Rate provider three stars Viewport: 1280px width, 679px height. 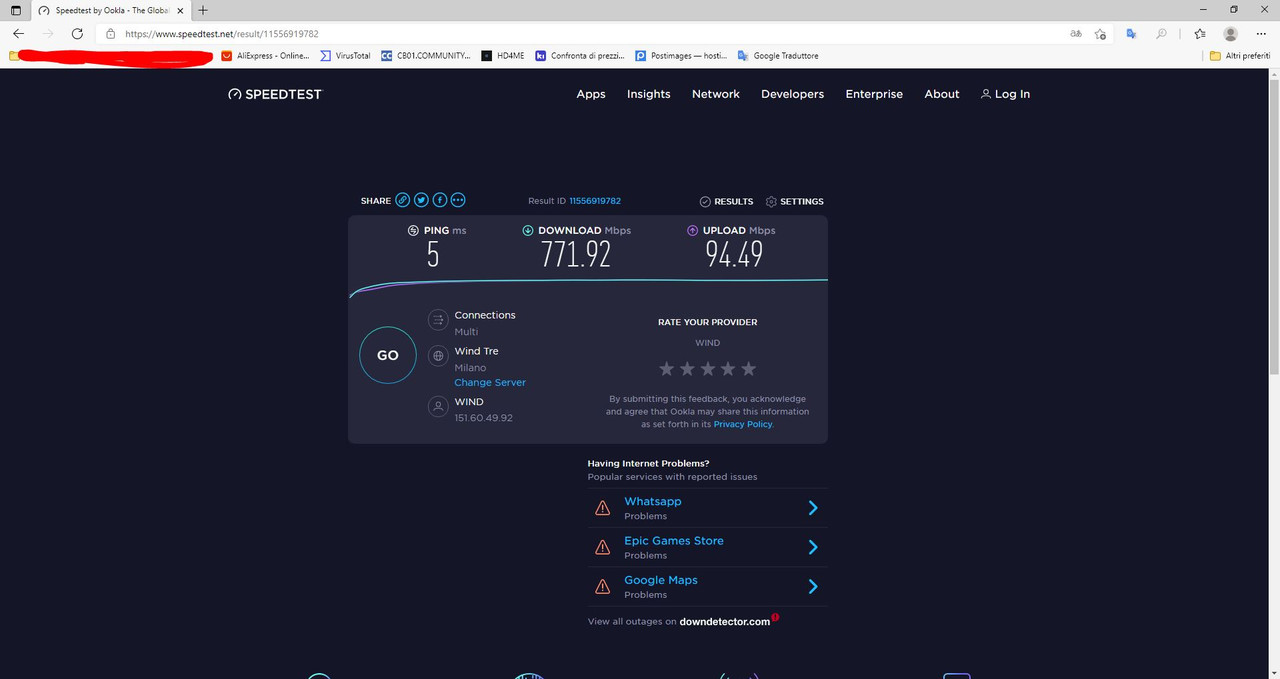[708, 369]
